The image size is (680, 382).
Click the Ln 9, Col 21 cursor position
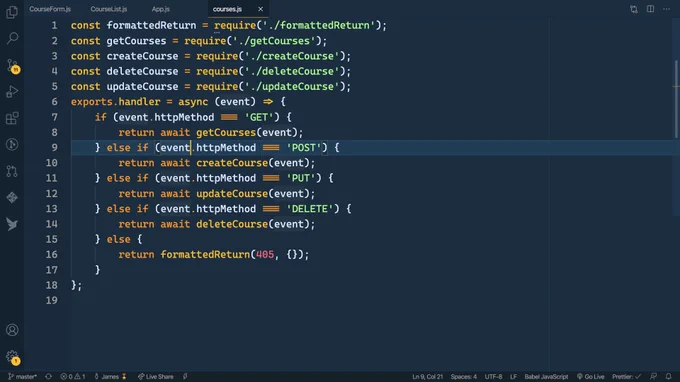(428, 376)
